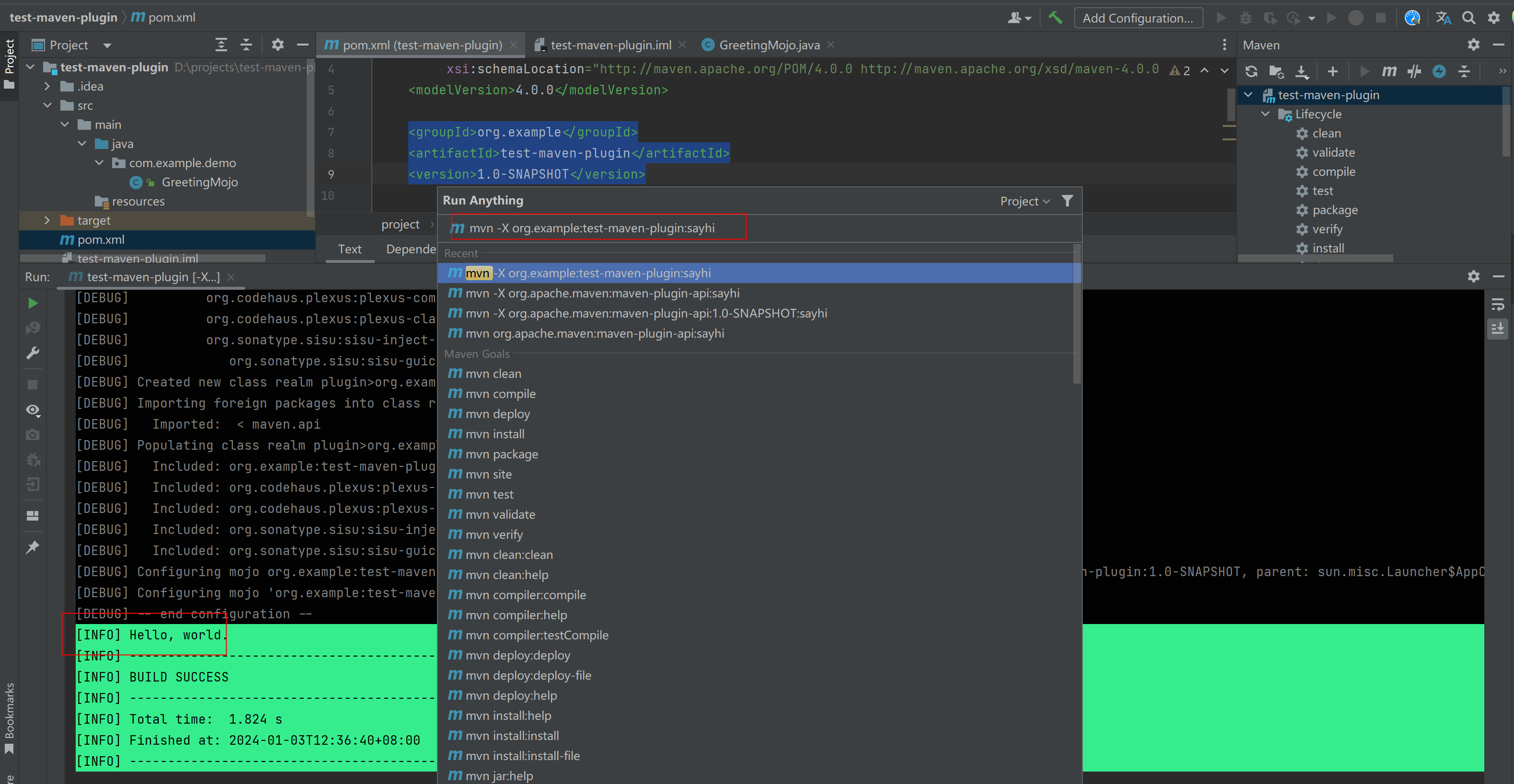Image resolution: width=1514 pixels, height=784 pixels.
Task: Select pom.xml in Project tree
Action: tap(101, 240)
